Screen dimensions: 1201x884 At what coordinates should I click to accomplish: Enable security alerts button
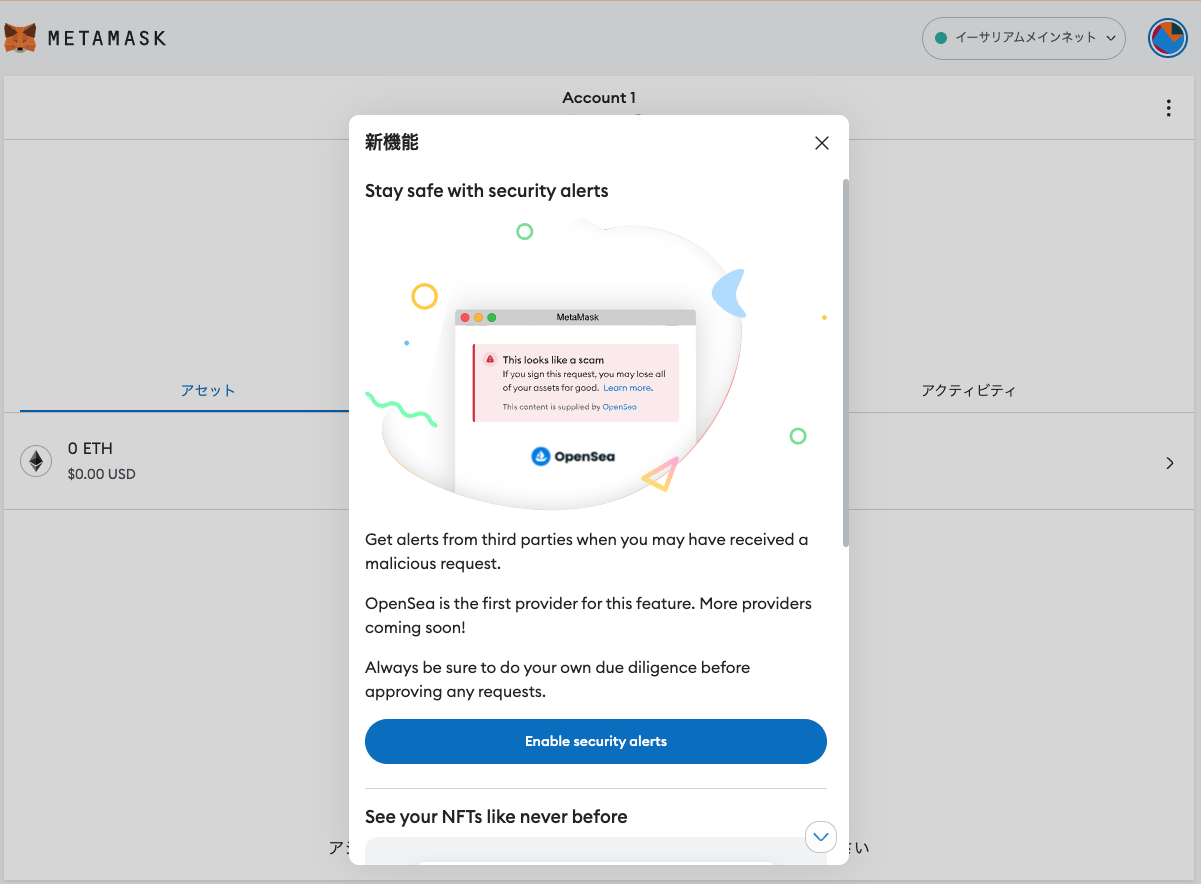596,741
